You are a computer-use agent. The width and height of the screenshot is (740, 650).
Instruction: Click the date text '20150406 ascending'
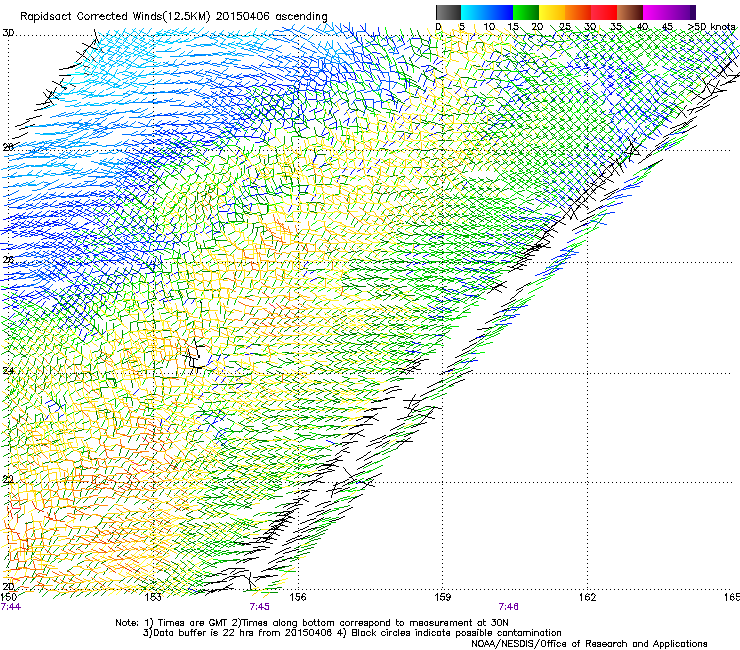click(x=271, y=17)
